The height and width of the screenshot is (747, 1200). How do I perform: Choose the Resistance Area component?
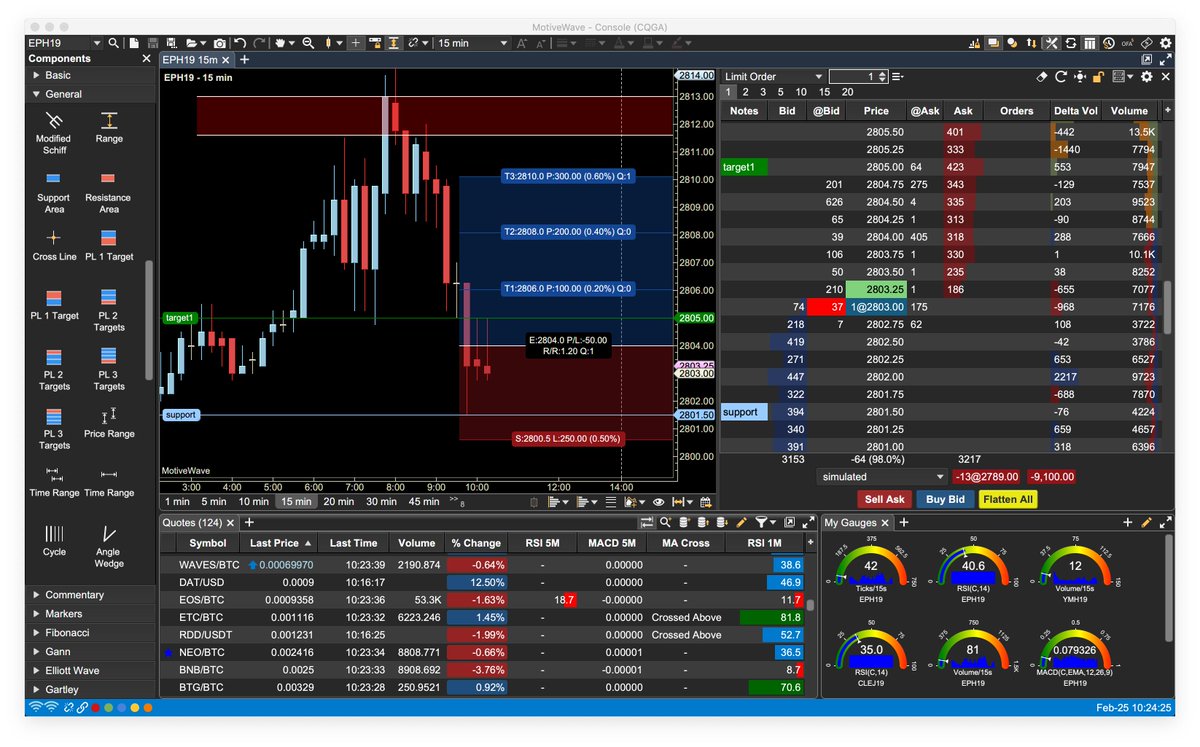(109, 192)
